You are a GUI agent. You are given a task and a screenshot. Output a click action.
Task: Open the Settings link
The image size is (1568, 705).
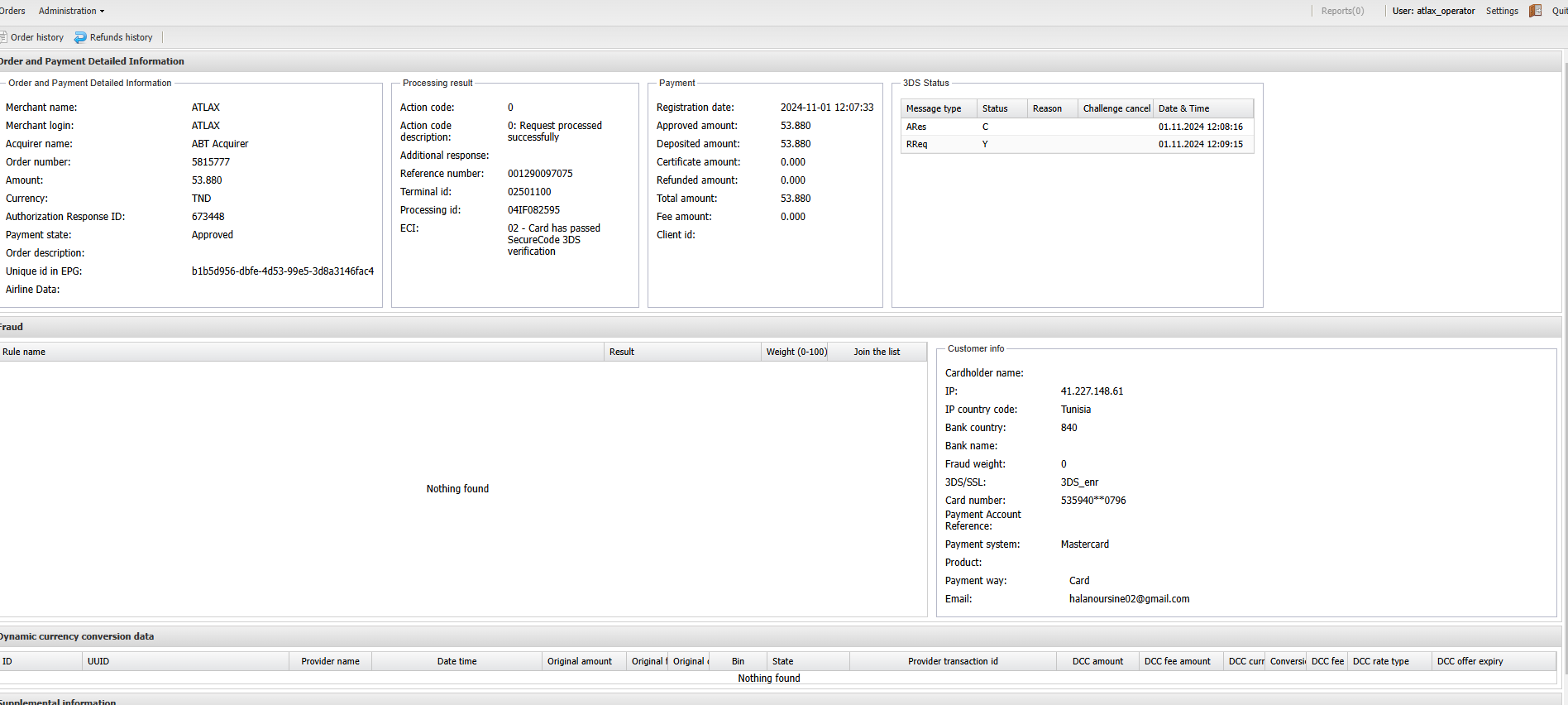pos(1502,11)
